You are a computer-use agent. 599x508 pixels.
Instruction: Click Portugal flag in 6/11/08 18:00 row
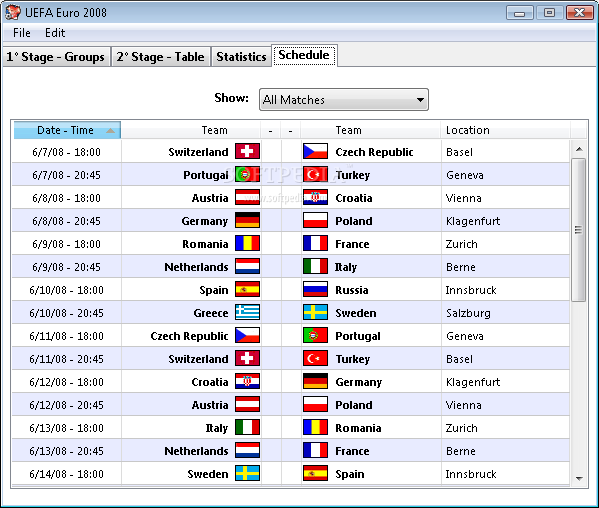[315, 335]
